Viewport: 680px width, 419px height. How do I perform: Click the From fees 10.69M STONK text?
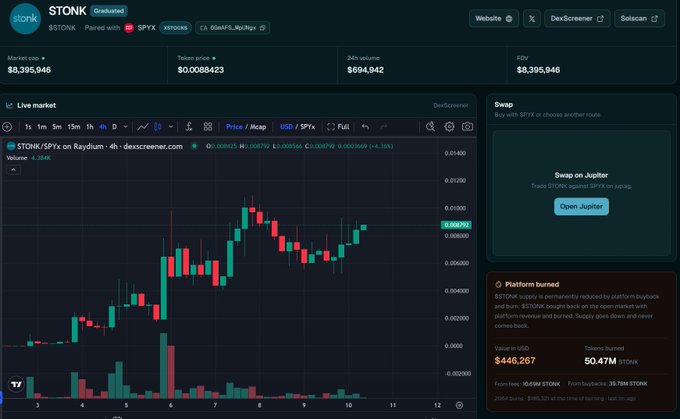tap(527, 384)
